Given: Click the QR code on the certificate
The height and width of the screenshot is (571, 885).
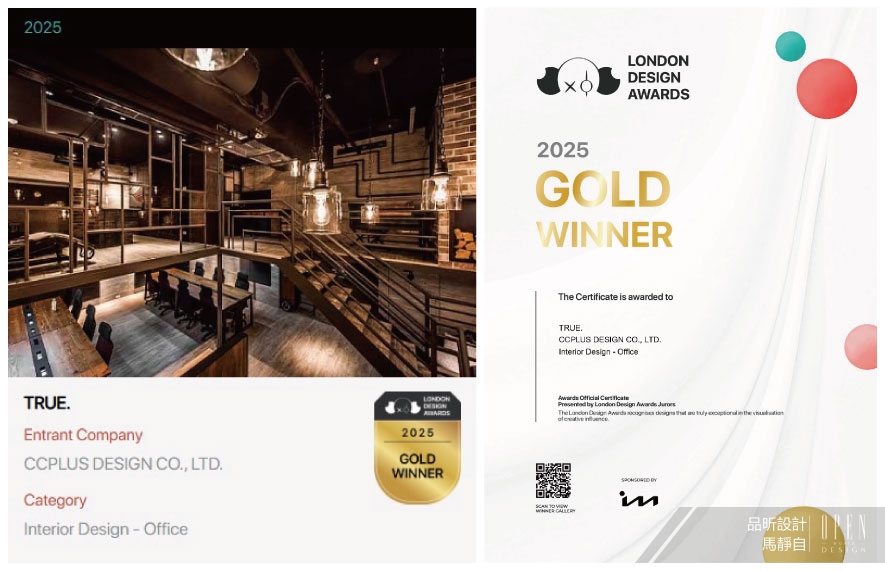Looking at the screenshot, I should (x=553, y=481).
